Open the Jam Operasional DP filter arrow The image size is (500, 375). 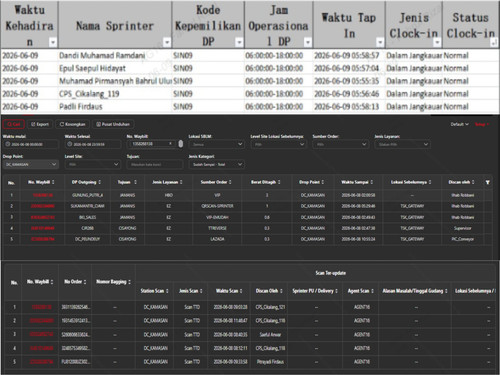(x=308, y=42)
